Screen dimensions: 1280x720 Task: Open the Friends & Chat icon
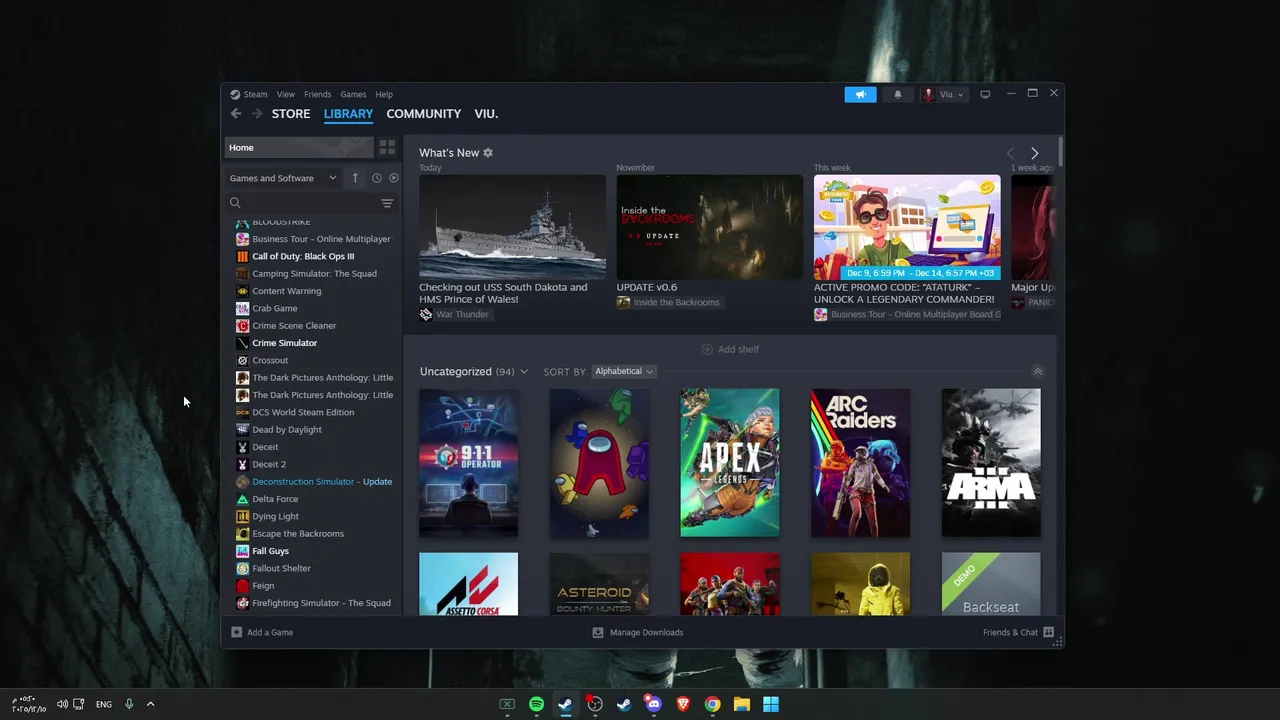(x=1048, y=632)
